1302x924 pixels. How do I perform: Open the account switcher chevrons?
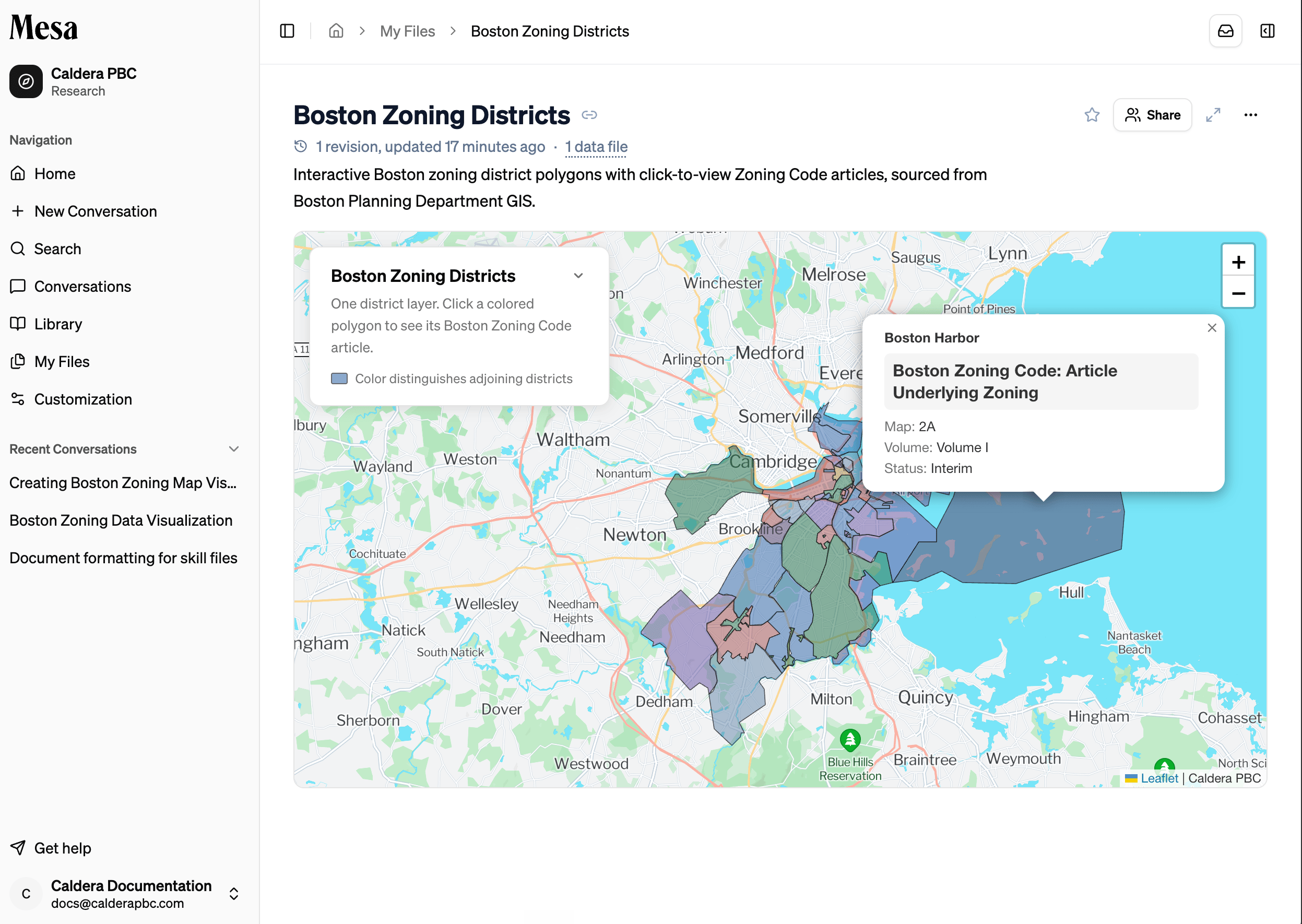click(x=233, y=893)
